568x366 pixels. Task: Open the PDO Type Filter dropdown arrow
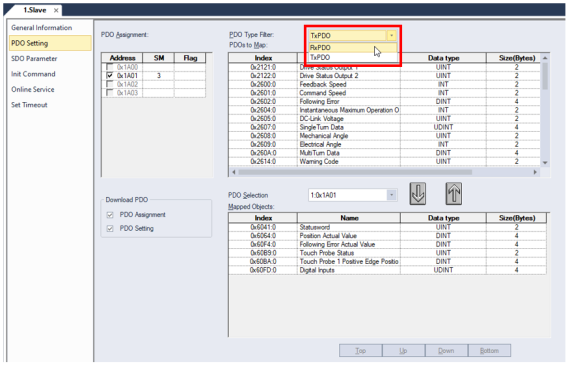coord(391,36)
